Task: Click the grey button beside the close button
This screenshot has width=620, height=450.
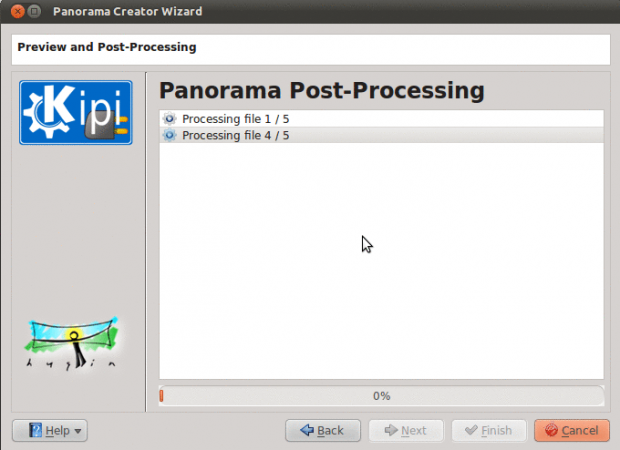Action: pos(34,12)
